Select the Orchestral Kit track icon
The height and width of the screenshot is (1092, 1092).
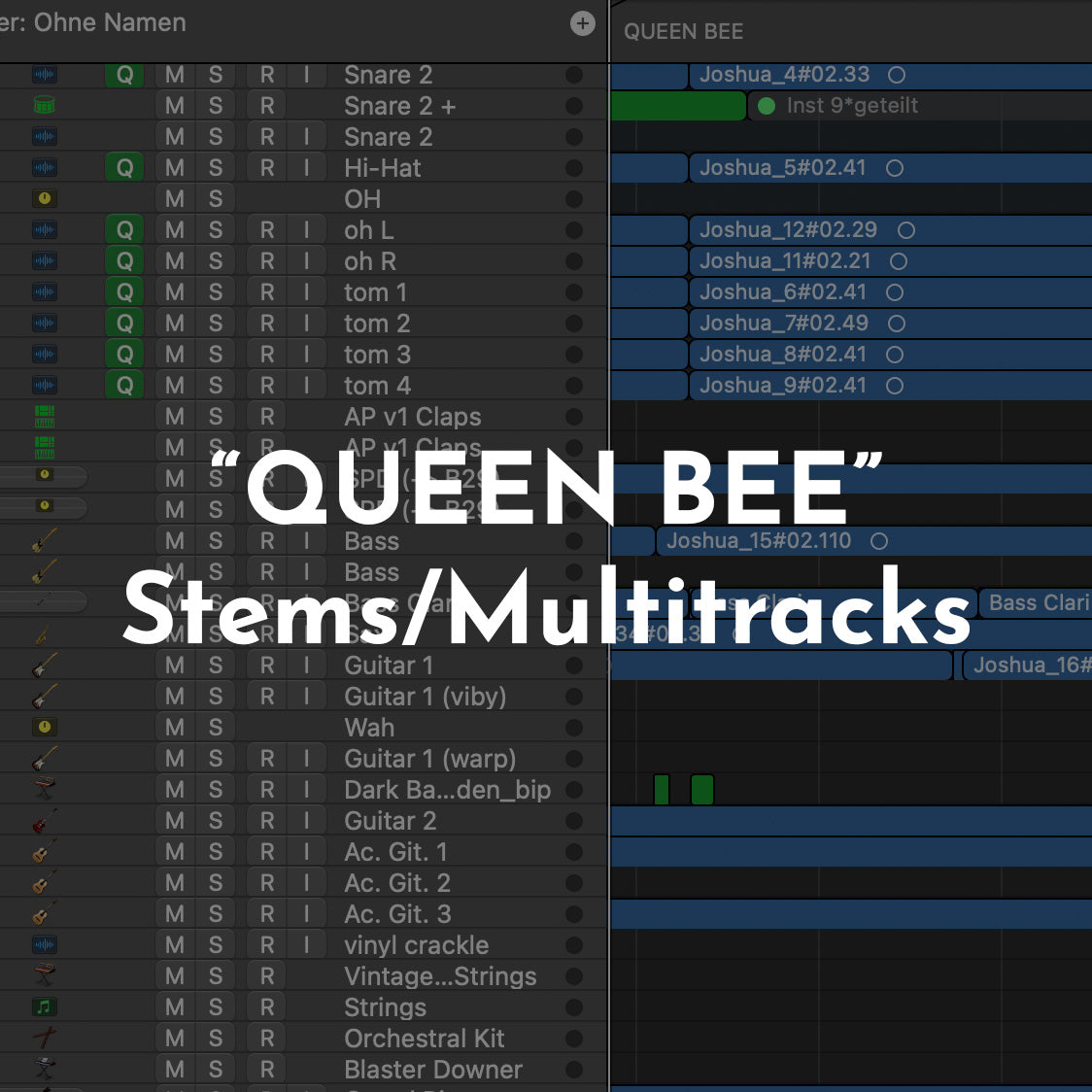tap(45, 1038)
